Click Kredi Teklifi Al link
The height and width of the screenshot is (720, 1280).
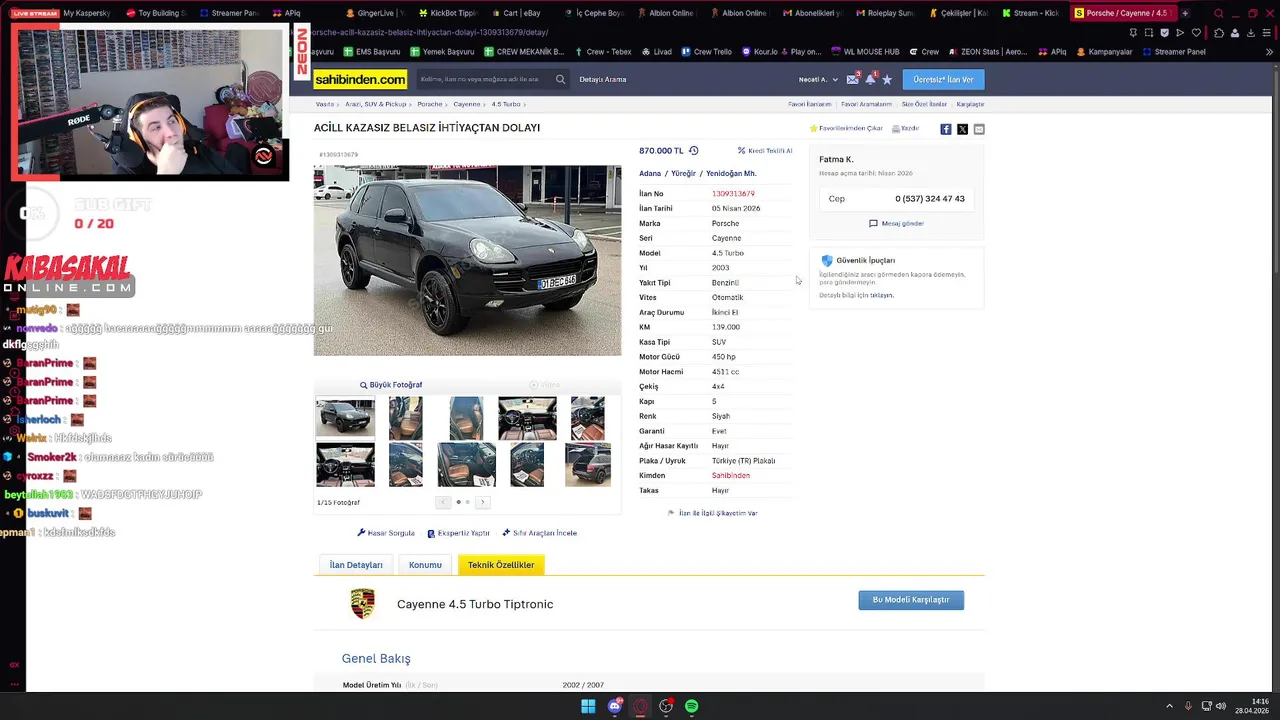(765, 151)
